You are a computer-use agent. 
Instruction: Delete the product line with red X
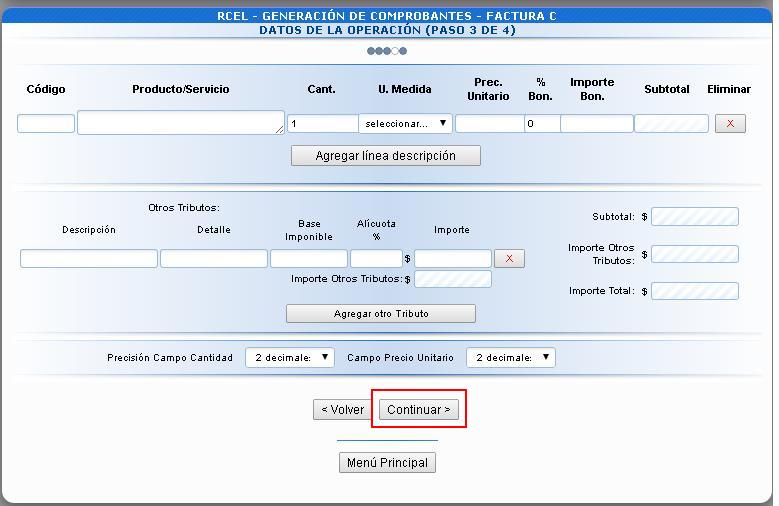pyautogui.click(x=730, y=124)
